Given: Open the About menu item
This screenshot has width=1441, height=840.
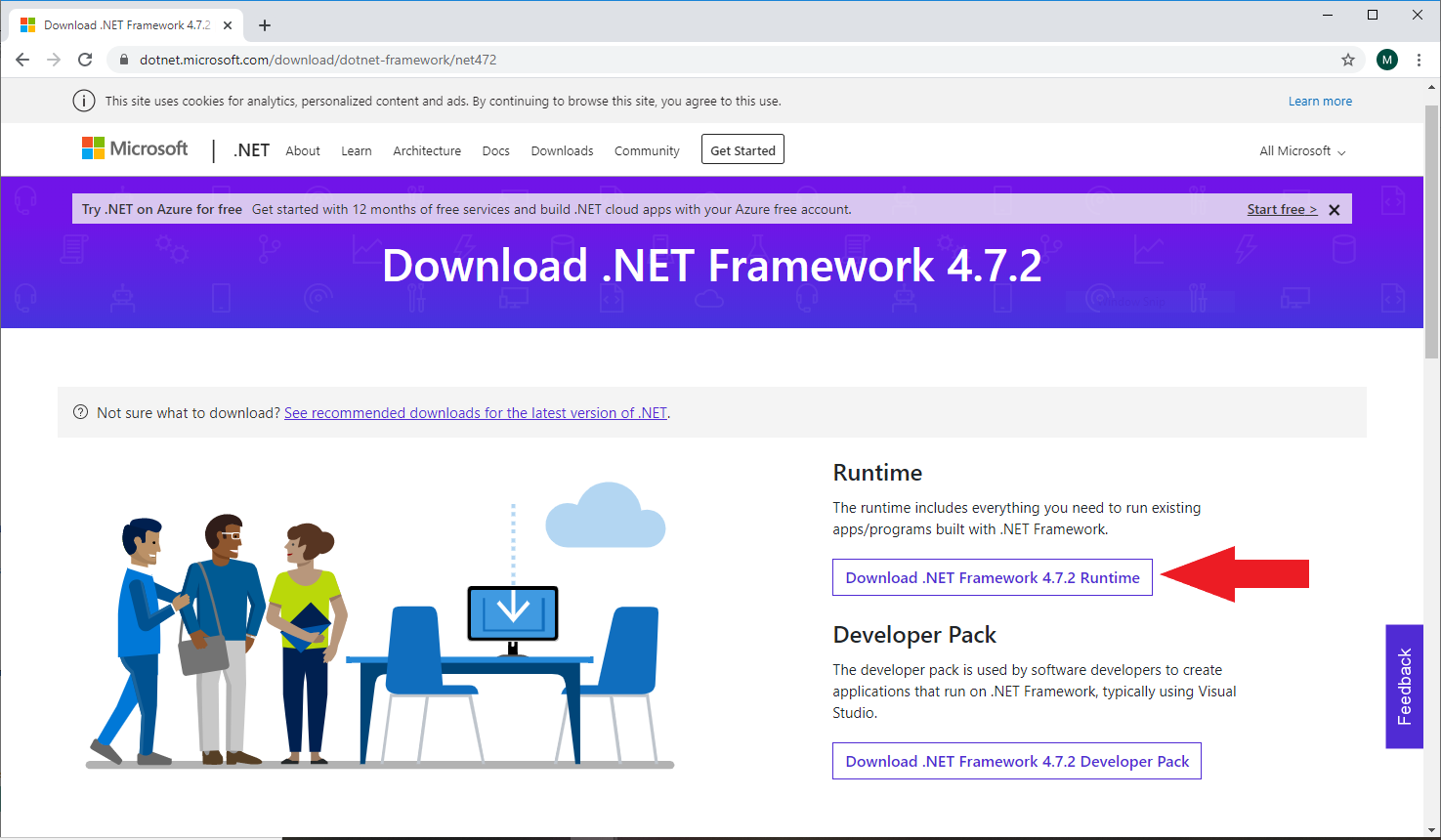Looking at the screenshot, I should (303, 150).
